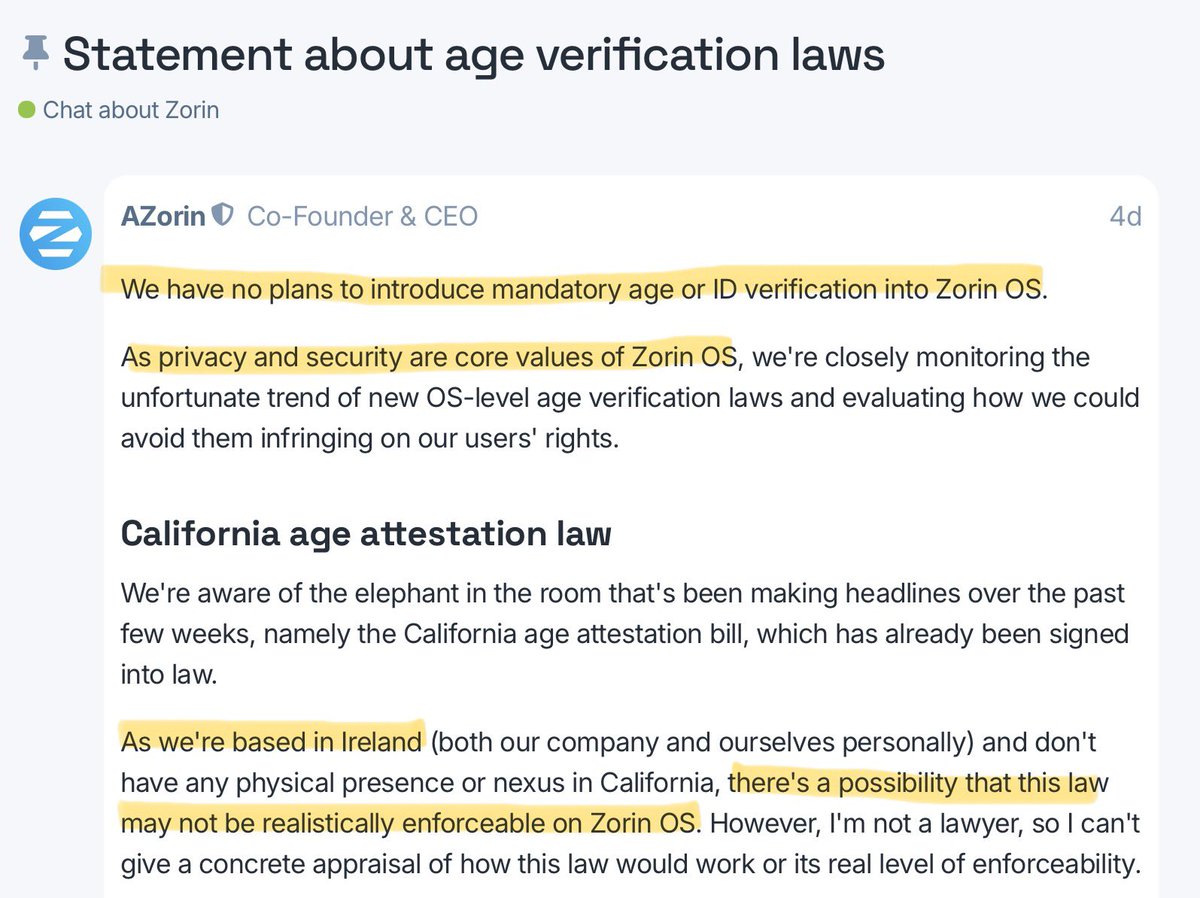This screenshot has width=1200, height=898.
Task: Click the "Statement about age verification laws" title
Action: pyautogui.click(x=474, y=54)
